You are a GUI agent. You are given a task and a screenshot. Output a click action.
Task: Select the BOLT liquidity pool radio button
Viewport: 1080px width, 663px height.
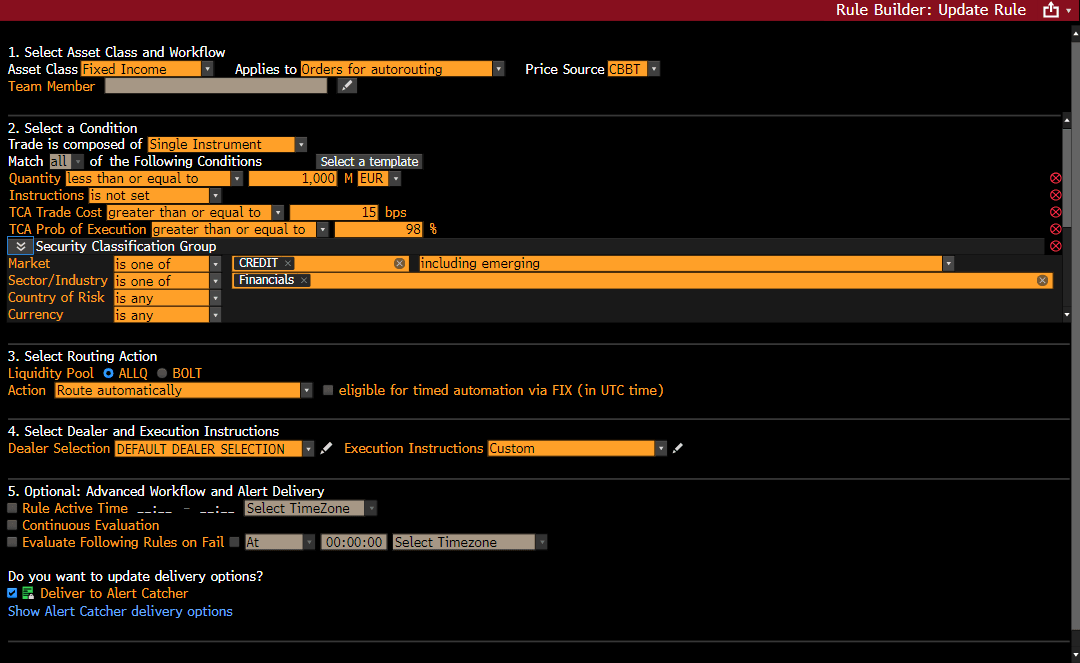click(x=164, y=374)
